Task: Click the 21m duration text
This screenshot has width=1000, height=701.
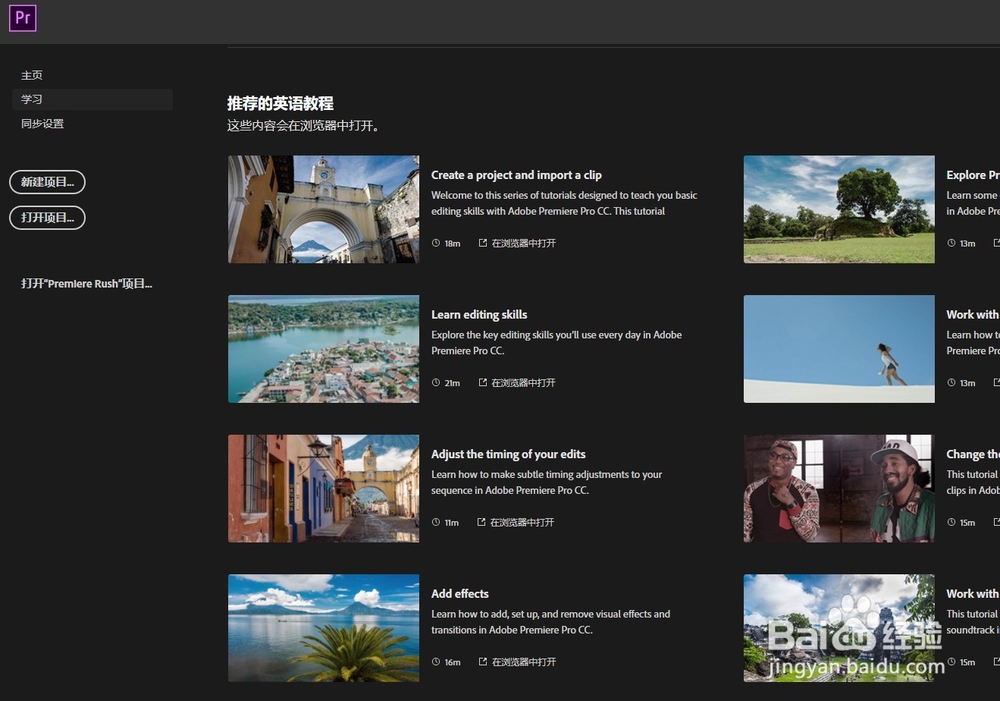Action: click(x=452, y=383)
